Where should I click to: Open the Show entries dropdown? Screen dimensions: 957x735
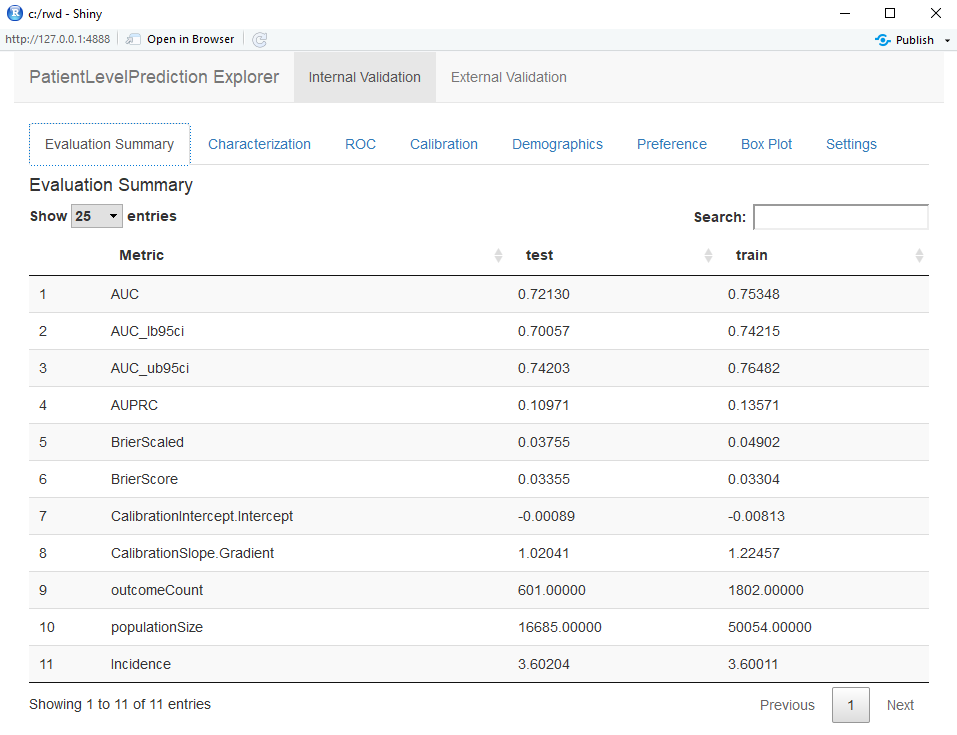click(96, 216)
